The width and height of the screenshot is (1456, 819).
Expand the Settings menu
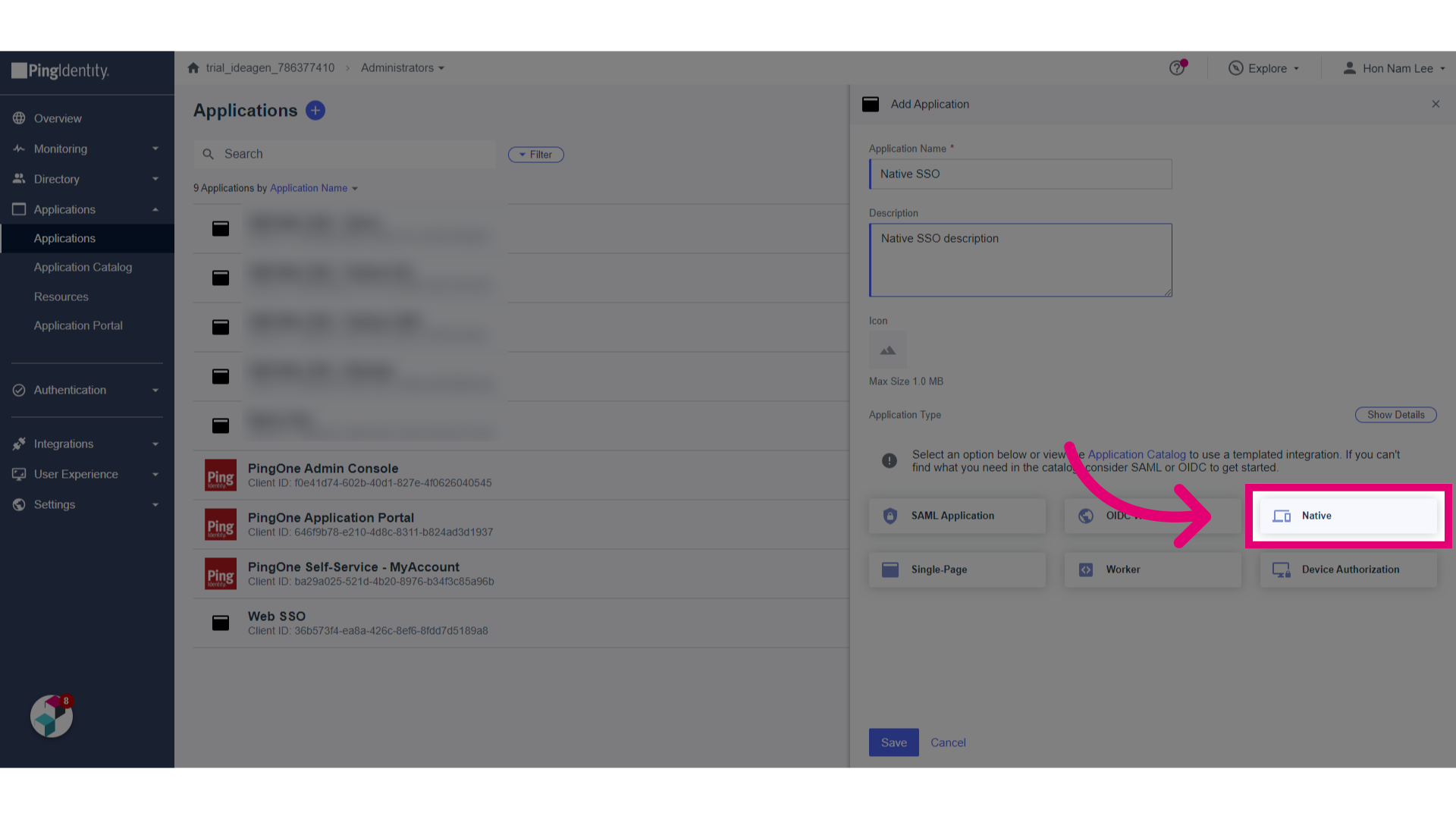155,504
